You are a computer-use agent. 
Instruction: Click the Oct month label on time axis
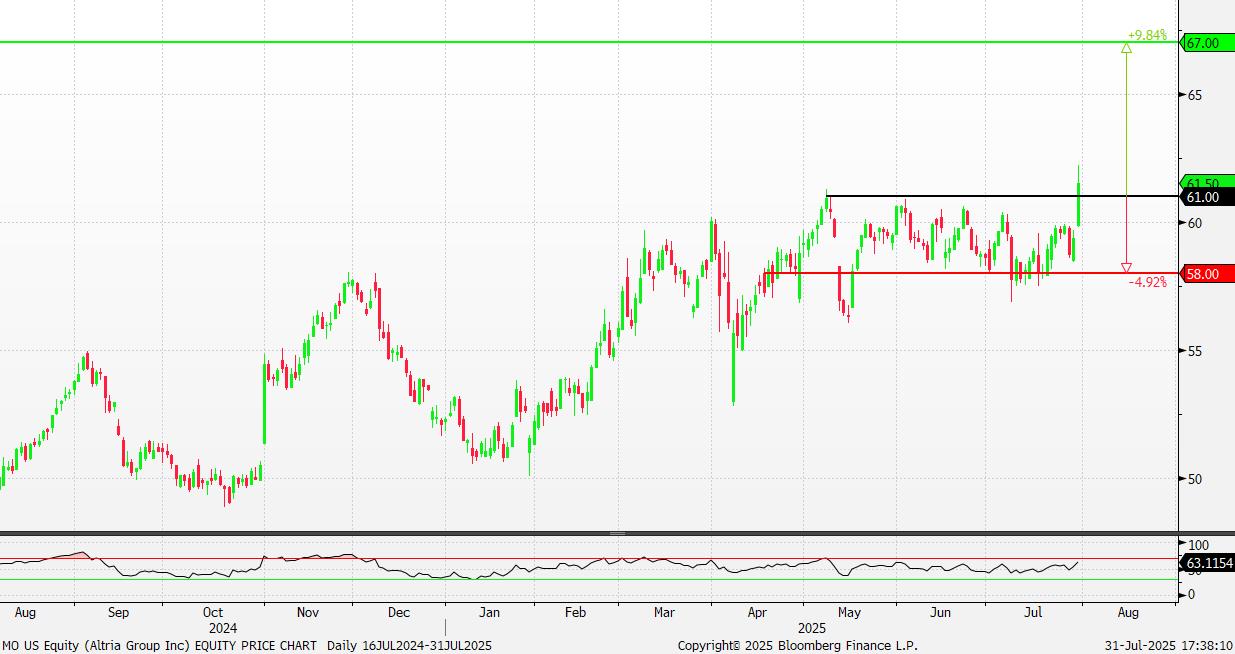pyautogui.click(x=212, y=612)
